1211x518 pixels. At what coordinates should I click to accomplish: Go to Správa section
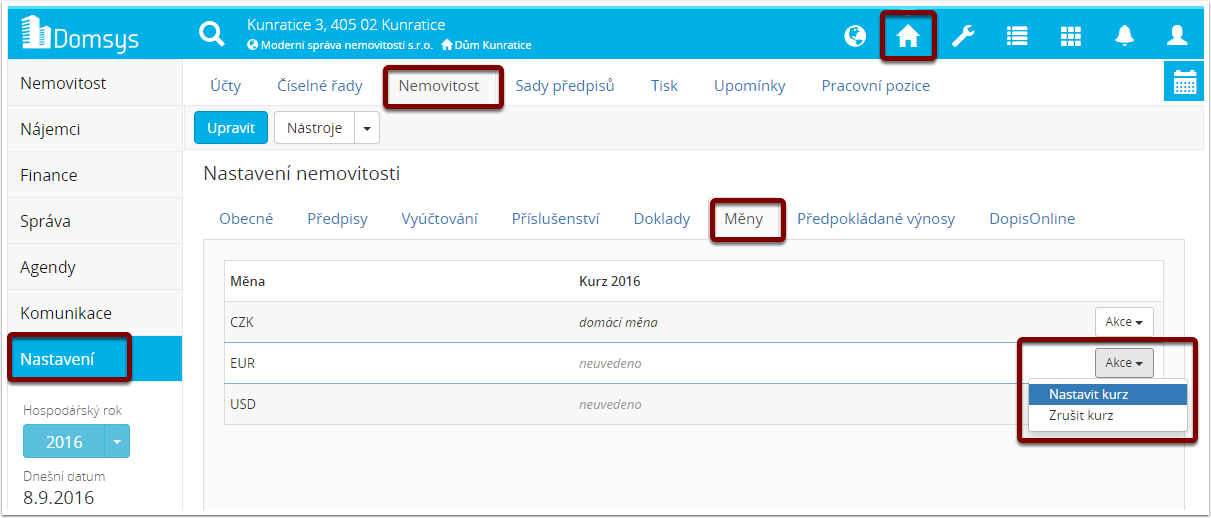coord(95,221)
